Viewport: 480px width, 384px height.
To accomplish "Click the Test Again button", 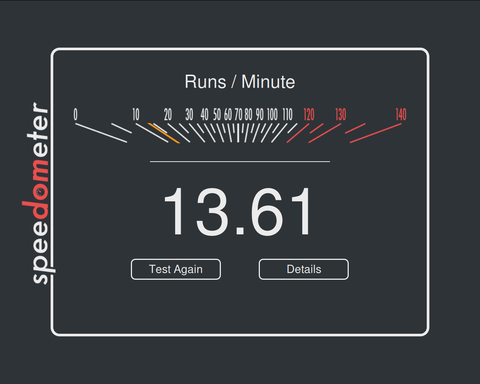I will [176, 269].
